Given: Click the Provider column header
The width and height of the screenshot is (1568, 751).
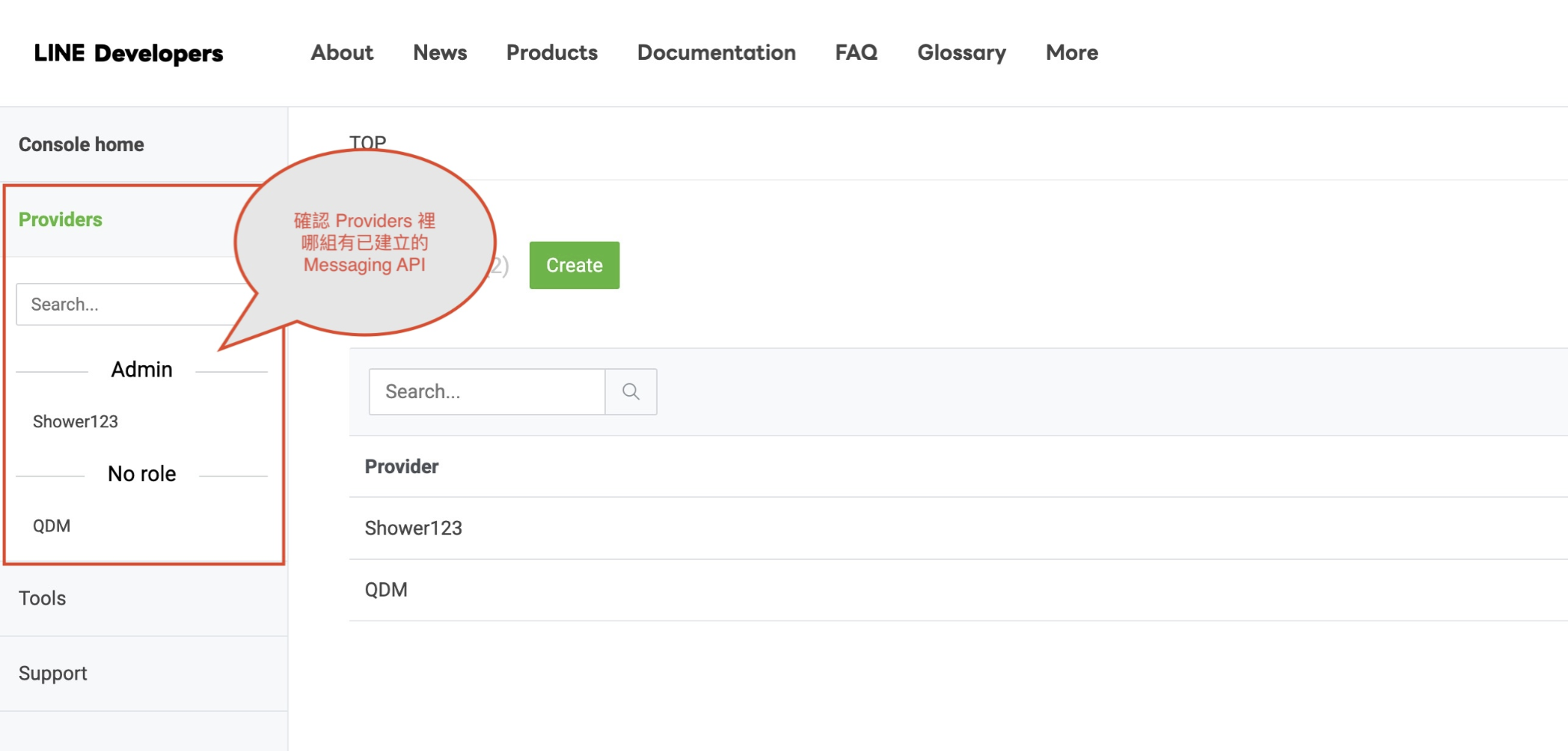Looking at the screenshot, I should point(402,466).
